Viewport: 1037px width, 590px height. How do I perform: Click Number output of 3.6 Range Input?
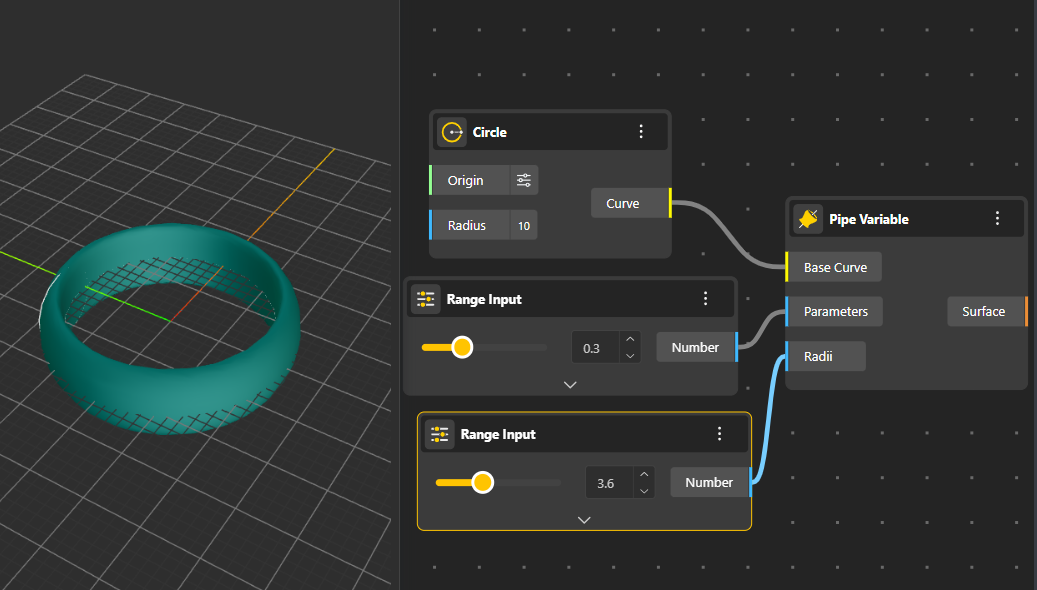click(711, 482)
